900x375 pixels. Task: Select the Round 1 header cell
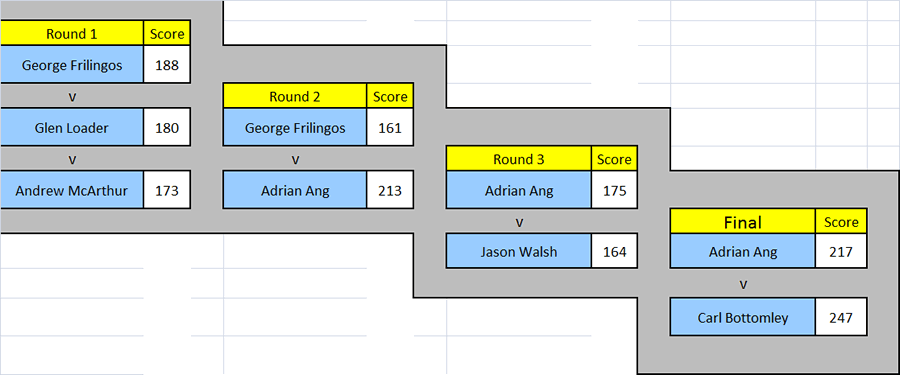(72, 34)
